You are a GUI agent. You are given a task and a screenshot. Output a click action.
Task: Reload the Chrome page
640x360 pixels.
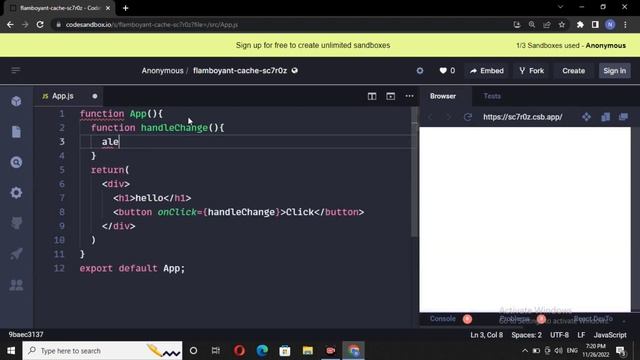coord(40,25)
